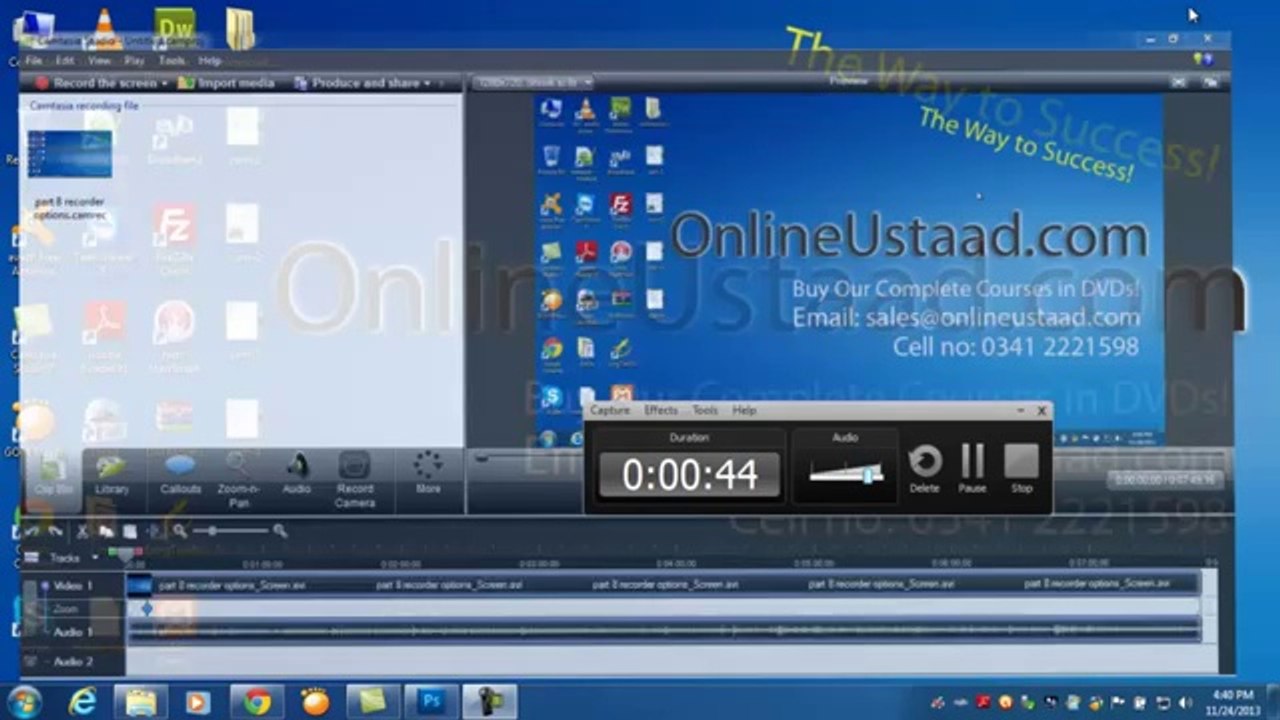Open the View menu in Camtasia Studio

click(x=99, y=61)
